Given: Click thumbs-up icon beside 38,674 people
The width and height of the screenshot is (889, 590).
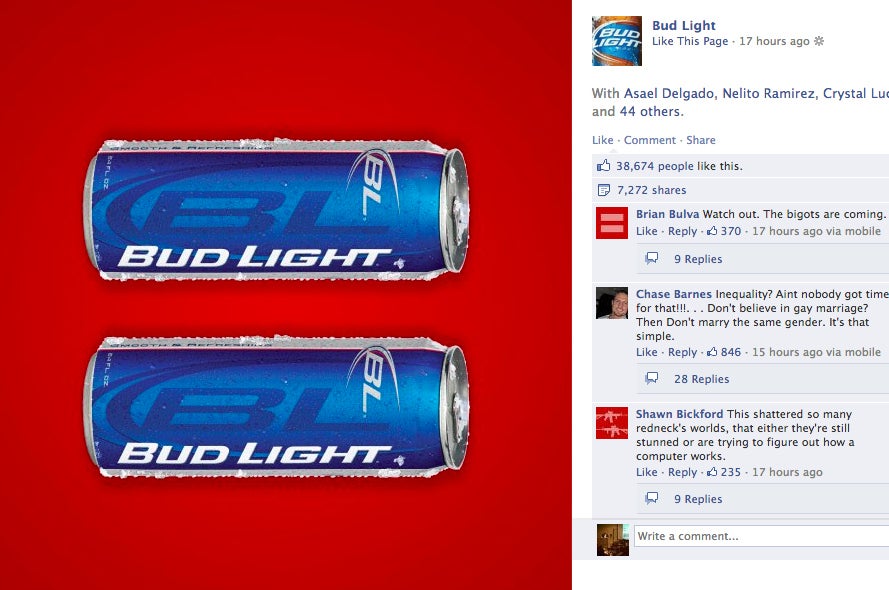Looking at the screenshot, I should pyautogui.click(x=603, y=165).
